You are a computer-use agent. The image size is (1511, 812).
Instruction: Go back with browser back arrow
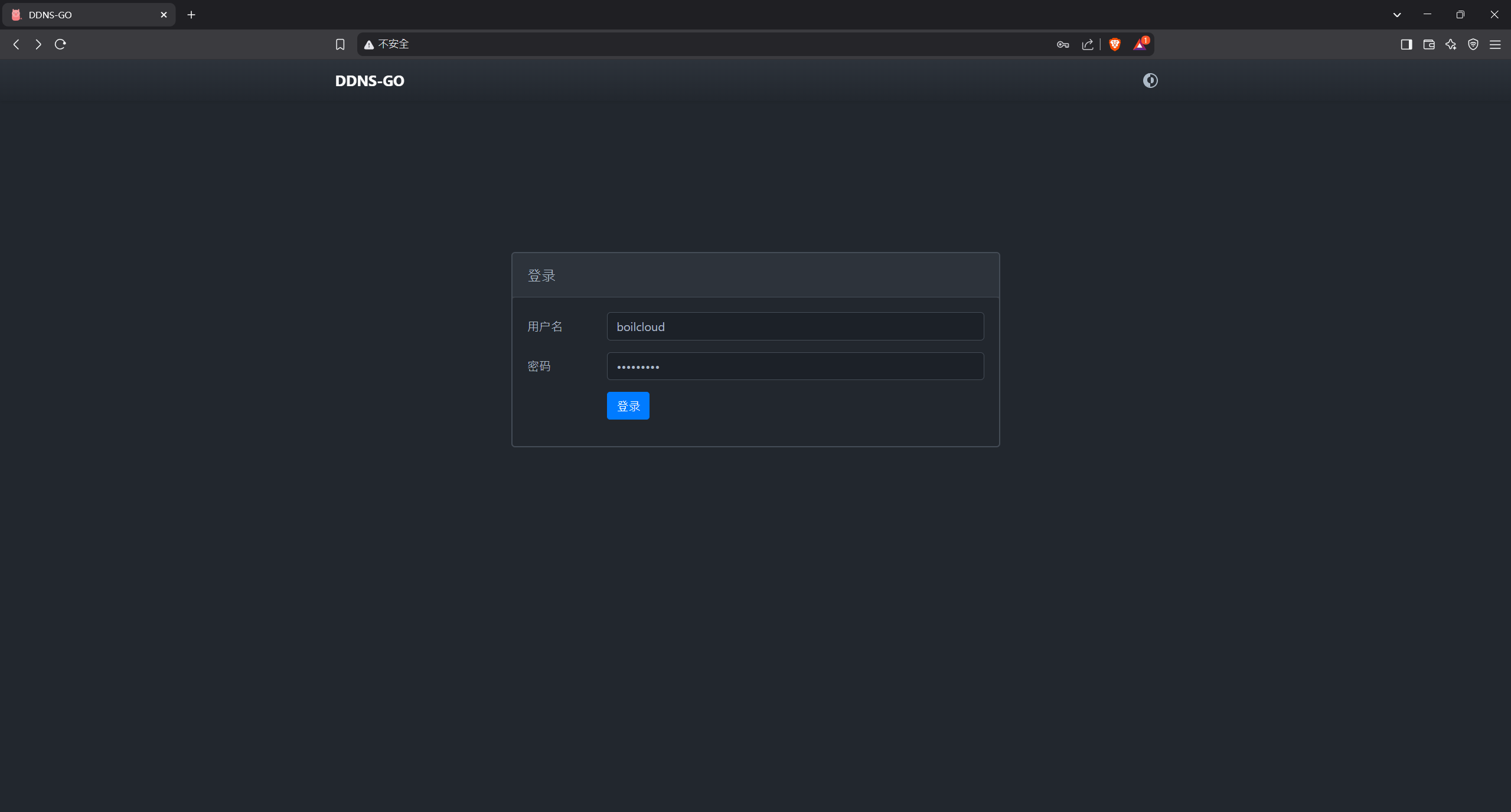17,44
